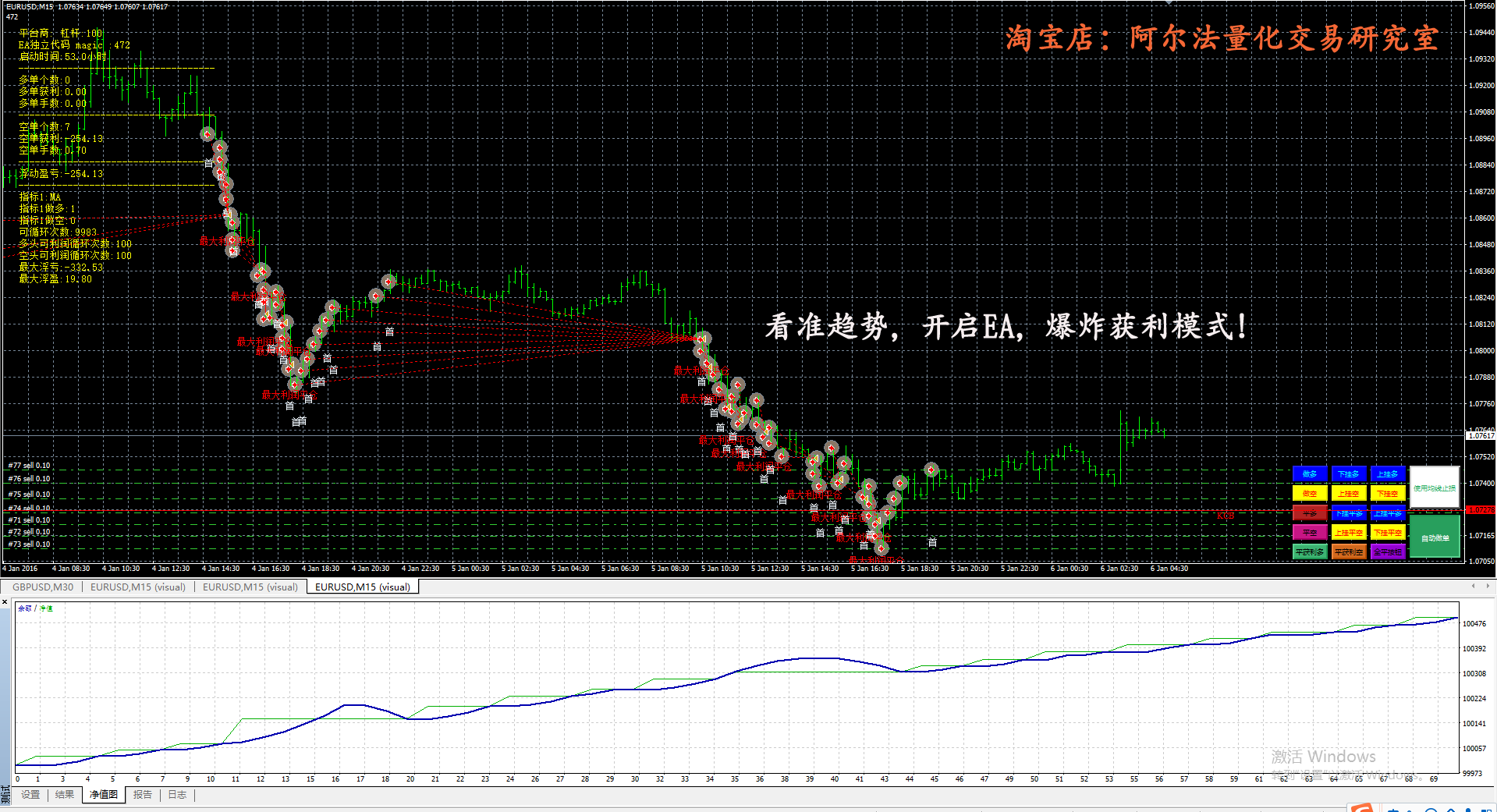
Task: Click the 空单个数:7 info line
Action: point(44,126)
